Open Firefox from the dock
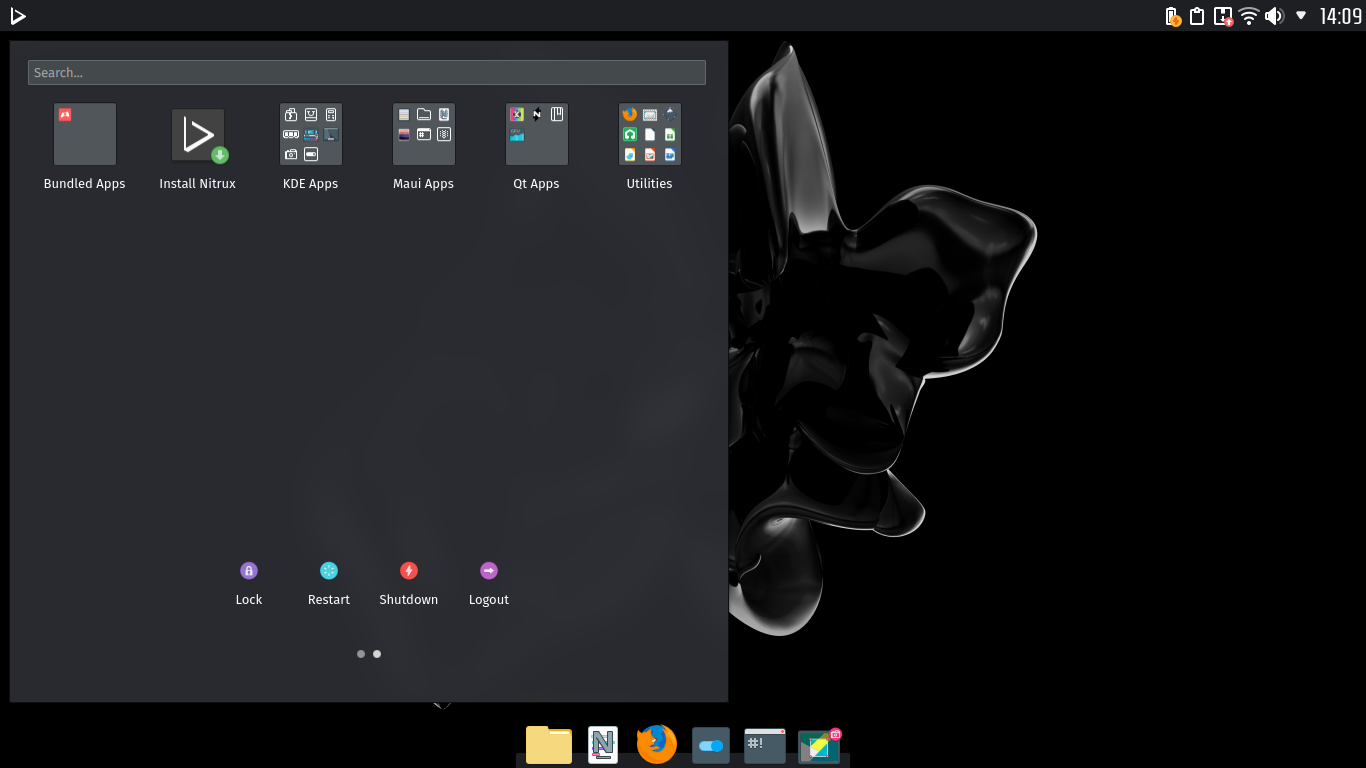 click(x=657, y=745)
